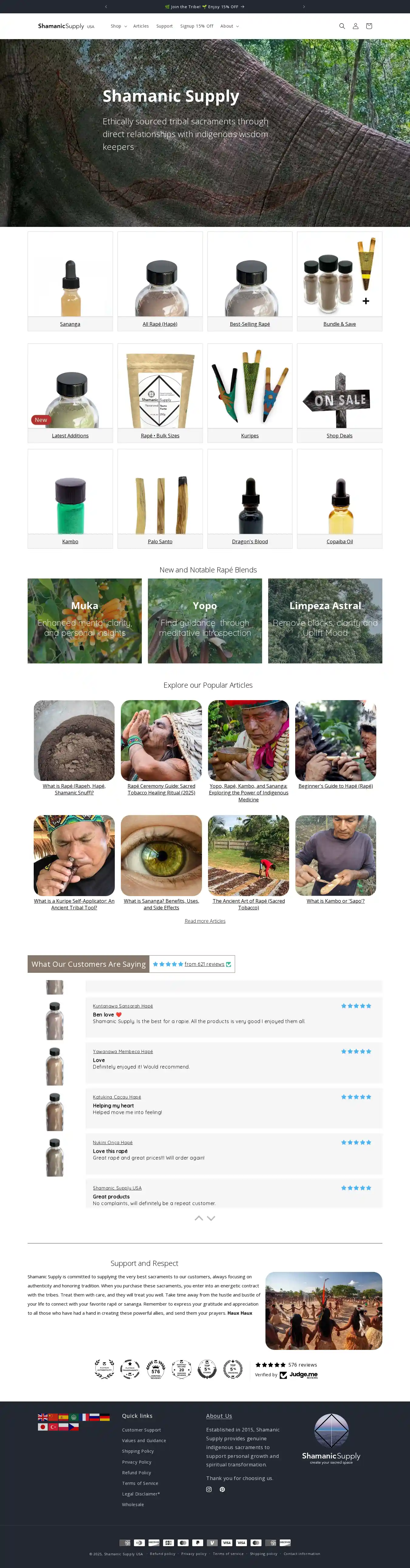This screenshot has height=1568, width=410.
Task: Go to previous announcement with left arrow
Action: [106, 7]
